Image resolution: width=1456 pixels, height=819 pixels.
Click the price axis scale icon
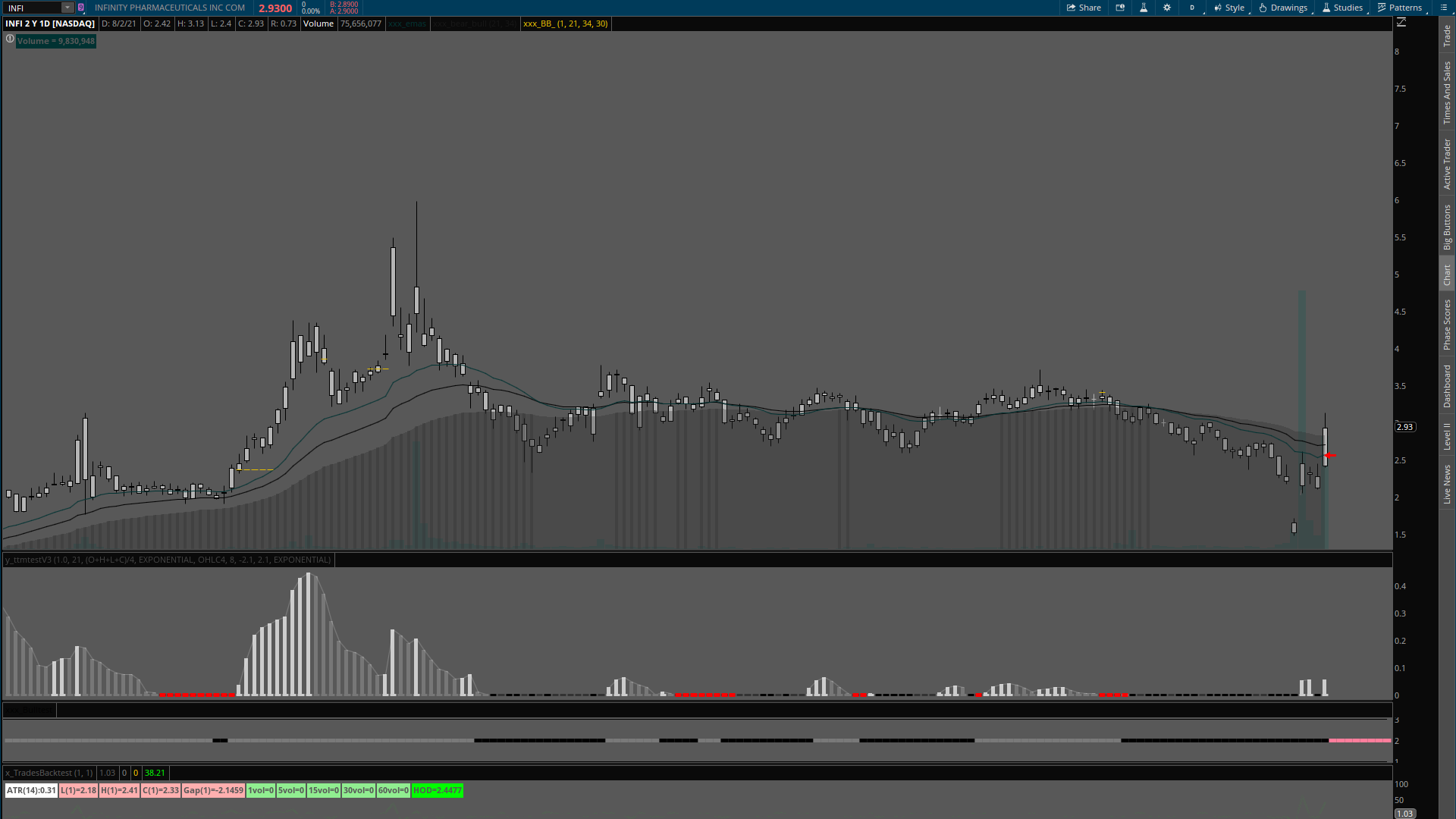(1401, 23)
